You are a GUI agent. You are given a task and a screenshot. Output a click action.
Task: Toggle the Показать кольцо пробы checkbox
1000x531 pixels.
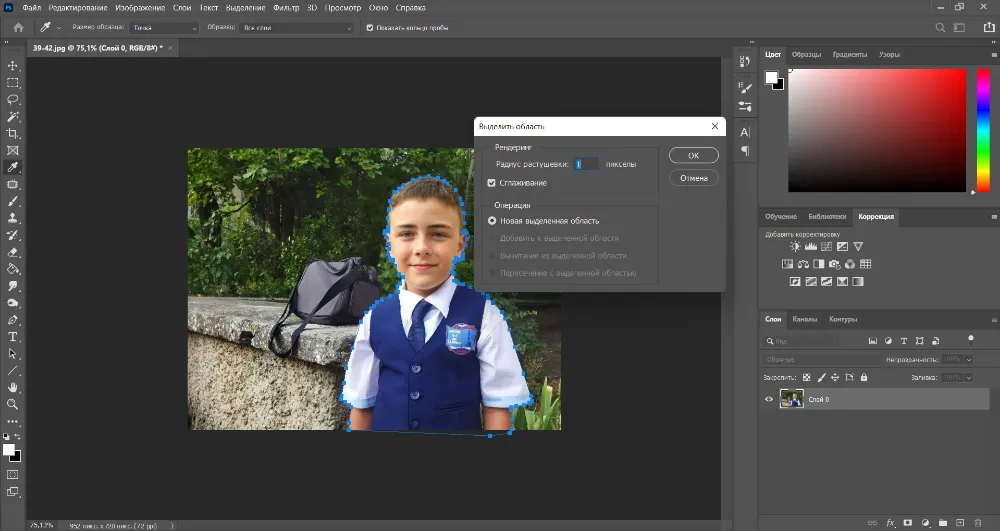click(370, 28)
